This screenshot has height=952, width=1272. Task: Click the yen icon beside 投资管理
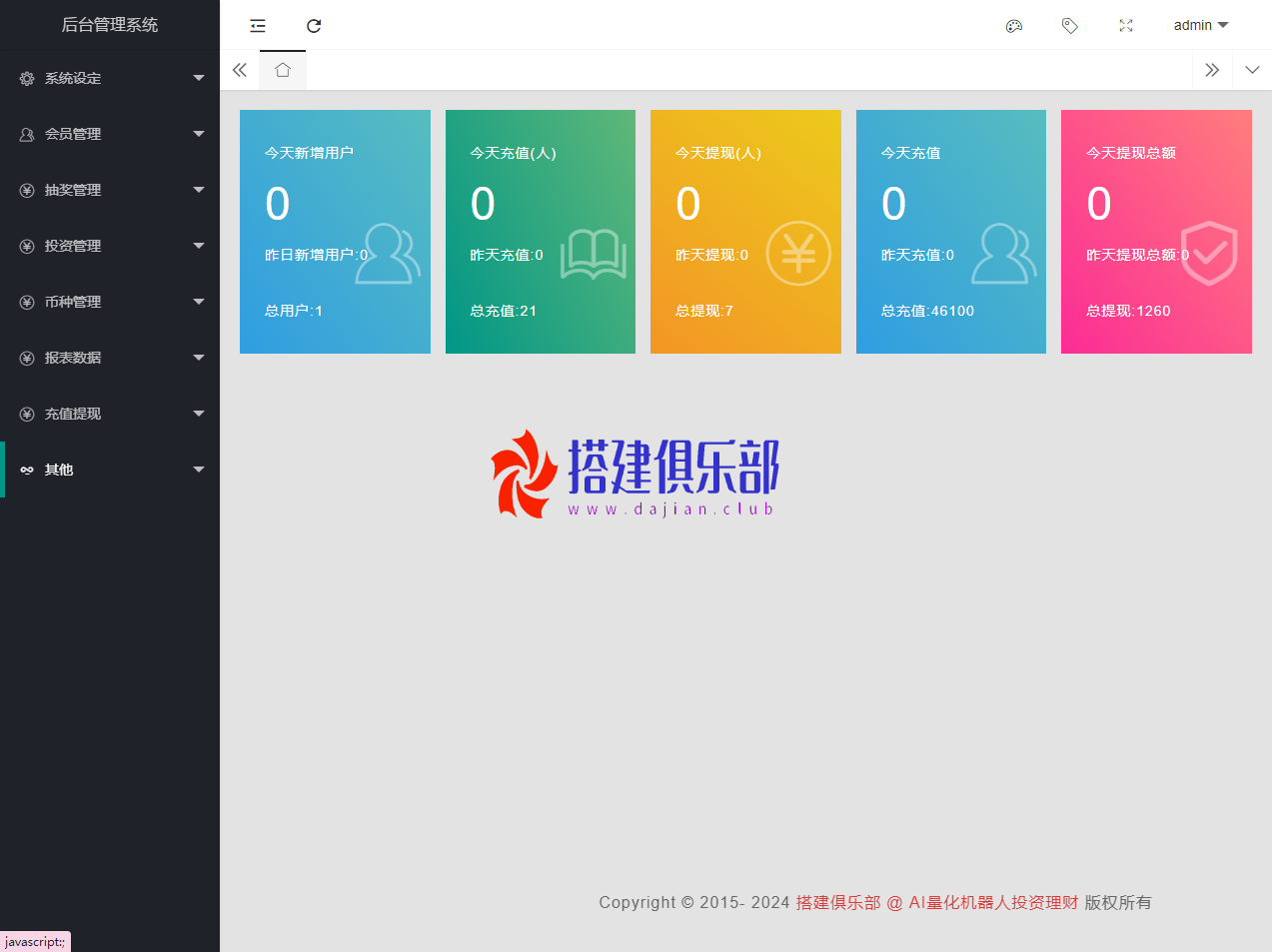pyautogui.click(x=27, y=246)
